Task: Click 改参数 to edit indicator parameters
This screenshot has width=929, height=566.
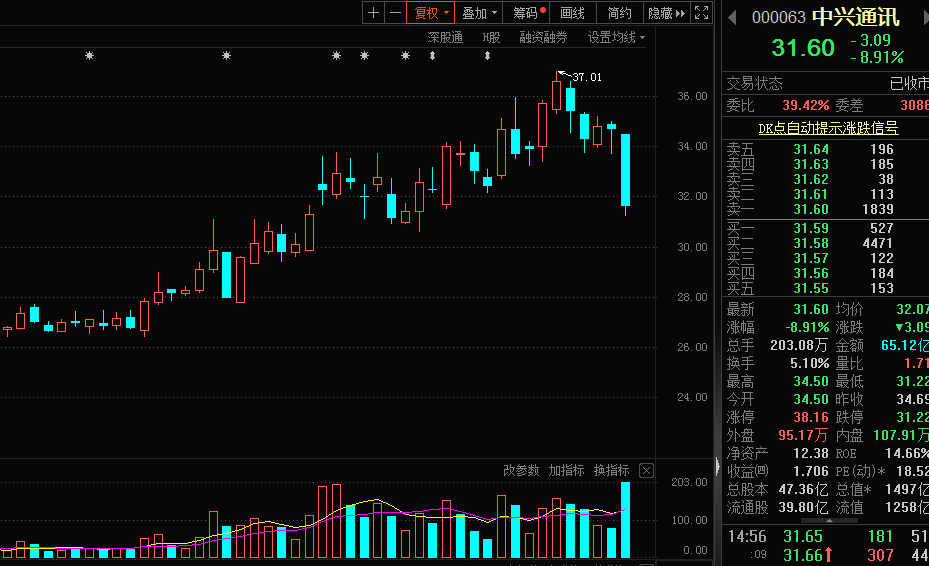Action: 521,471
